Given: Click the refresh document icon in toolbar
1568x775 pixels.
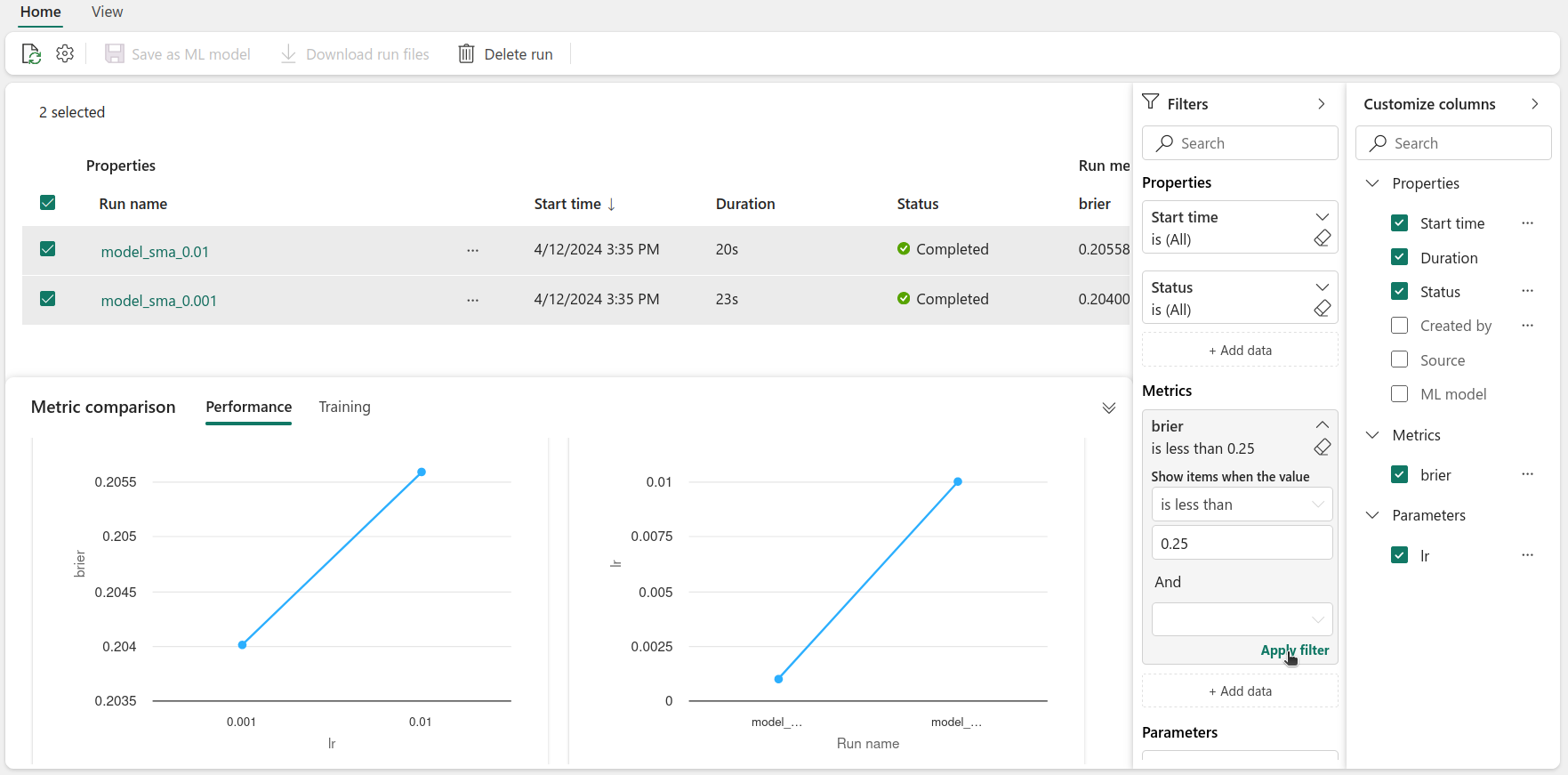Looking at the screenshot, I should coord(31,54).
